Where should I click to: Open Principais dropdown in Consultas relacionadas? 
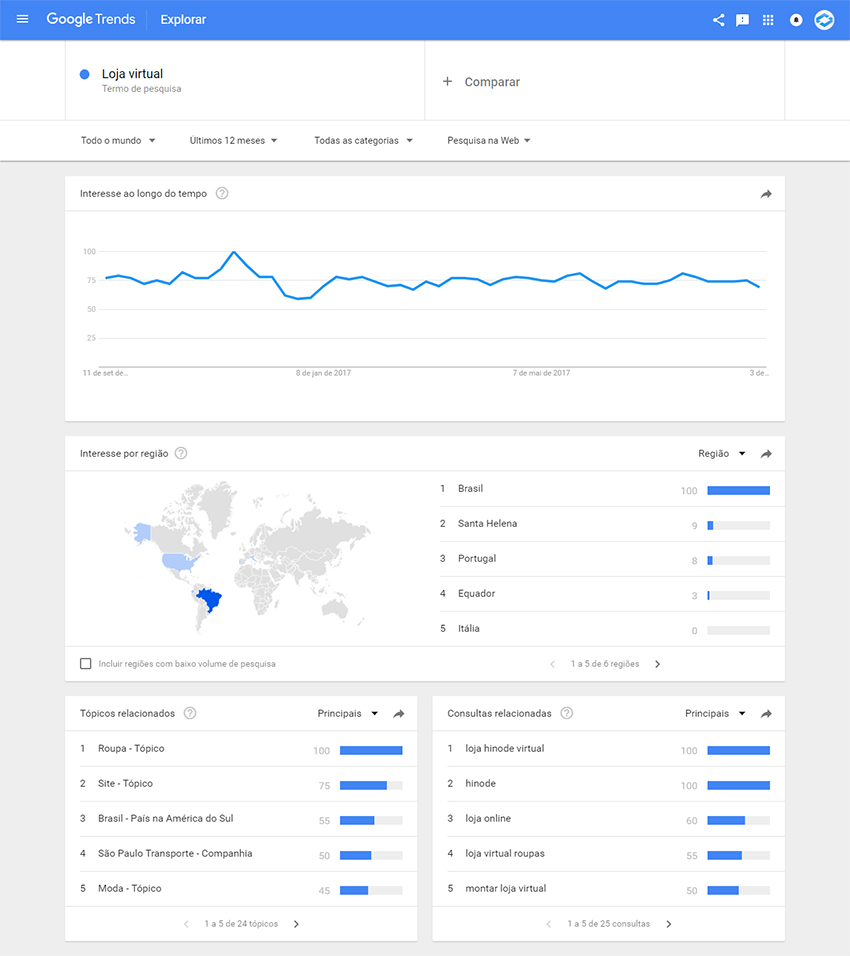click(x=715, y=713)
